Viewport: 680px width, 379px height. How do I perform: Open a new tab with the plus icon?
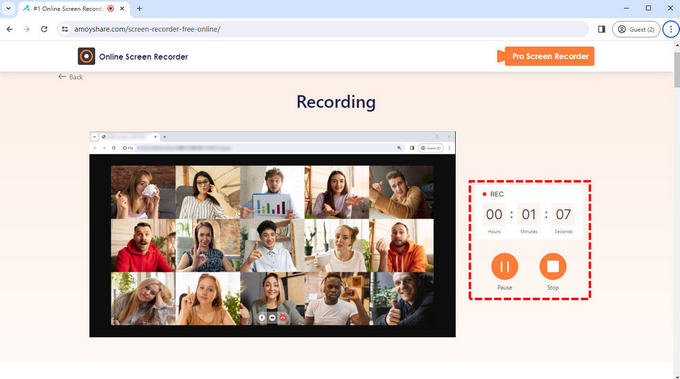(x=139, y=8)
